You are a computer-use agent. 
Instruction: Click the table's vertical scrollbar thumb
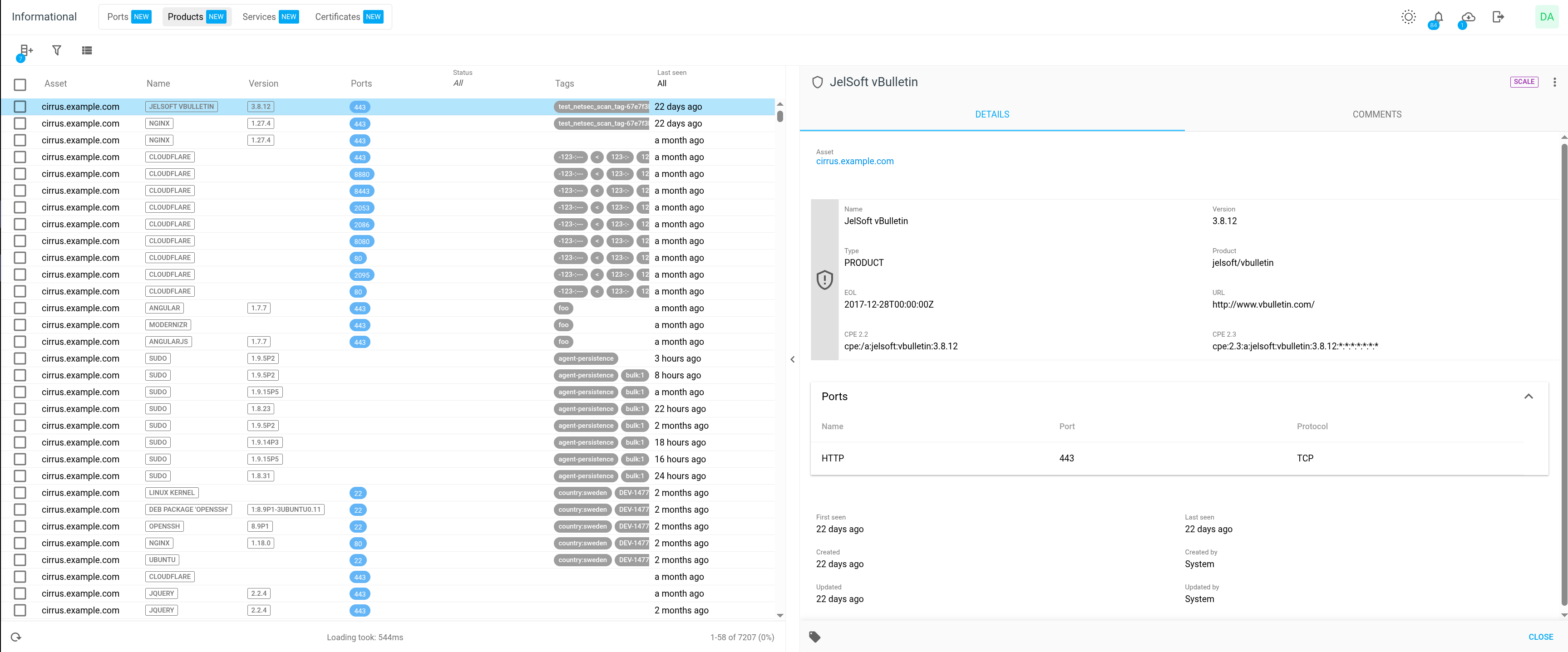click(x=780, y=116)
